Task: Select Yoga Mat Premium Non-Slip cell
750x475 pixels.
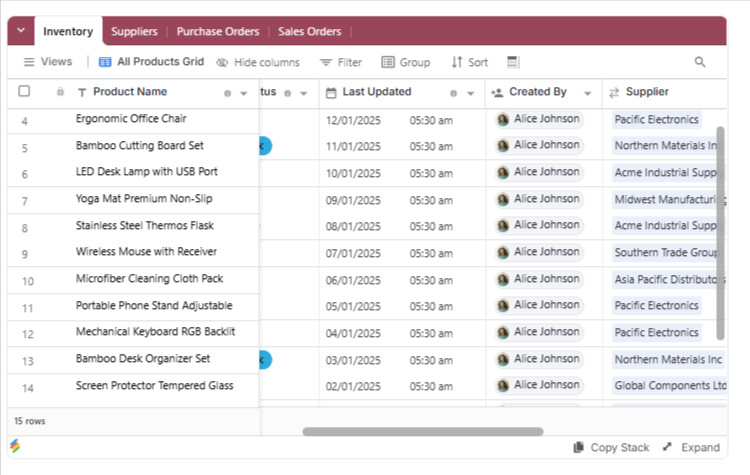Action: 144,199
